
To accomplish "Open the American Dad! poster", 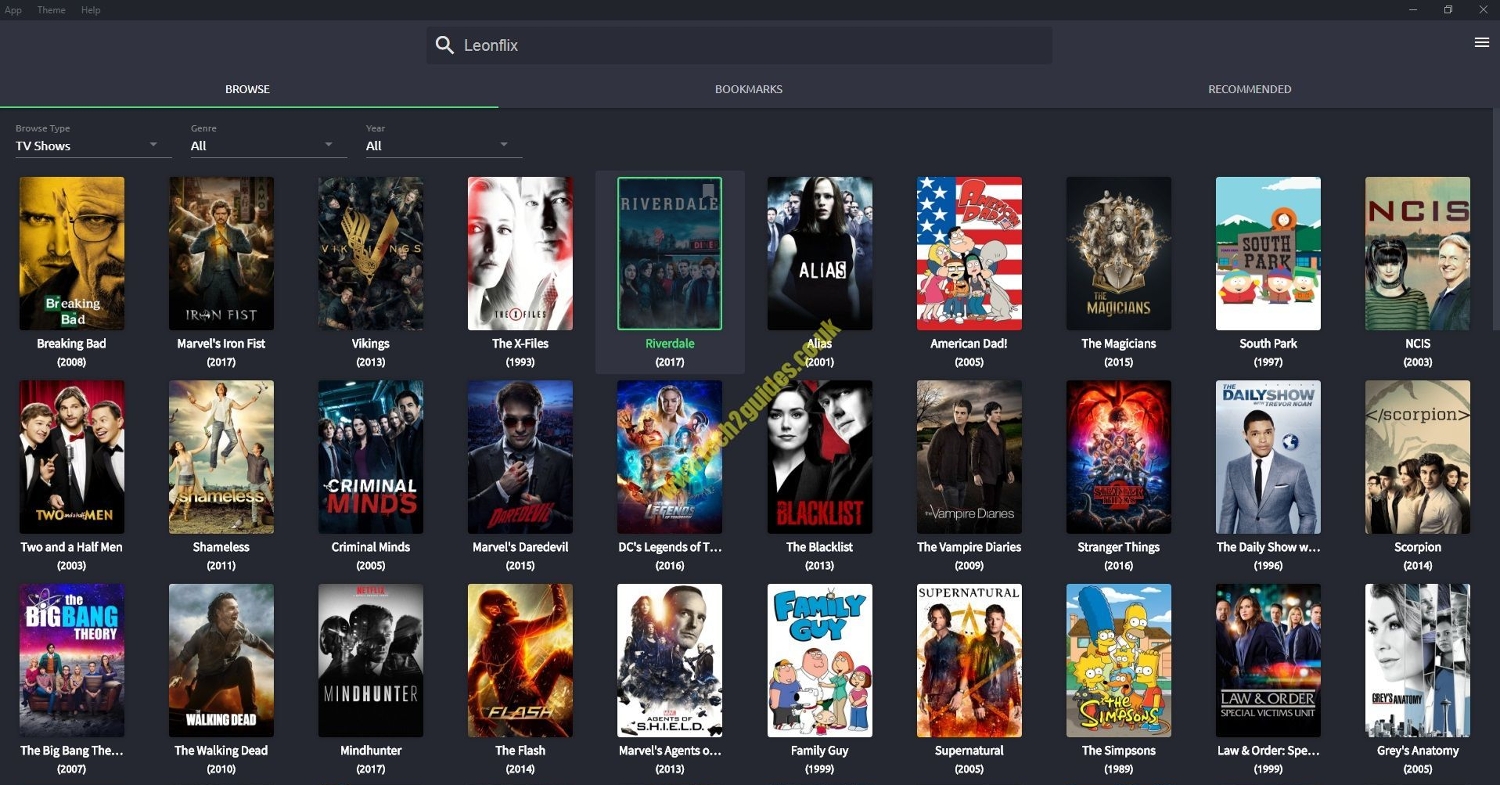I will [x=969, y=254].
